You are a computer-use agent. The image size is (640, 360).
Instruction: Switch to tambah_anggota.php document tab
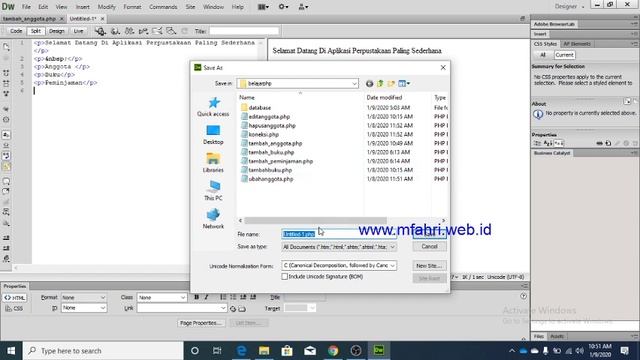29,19
